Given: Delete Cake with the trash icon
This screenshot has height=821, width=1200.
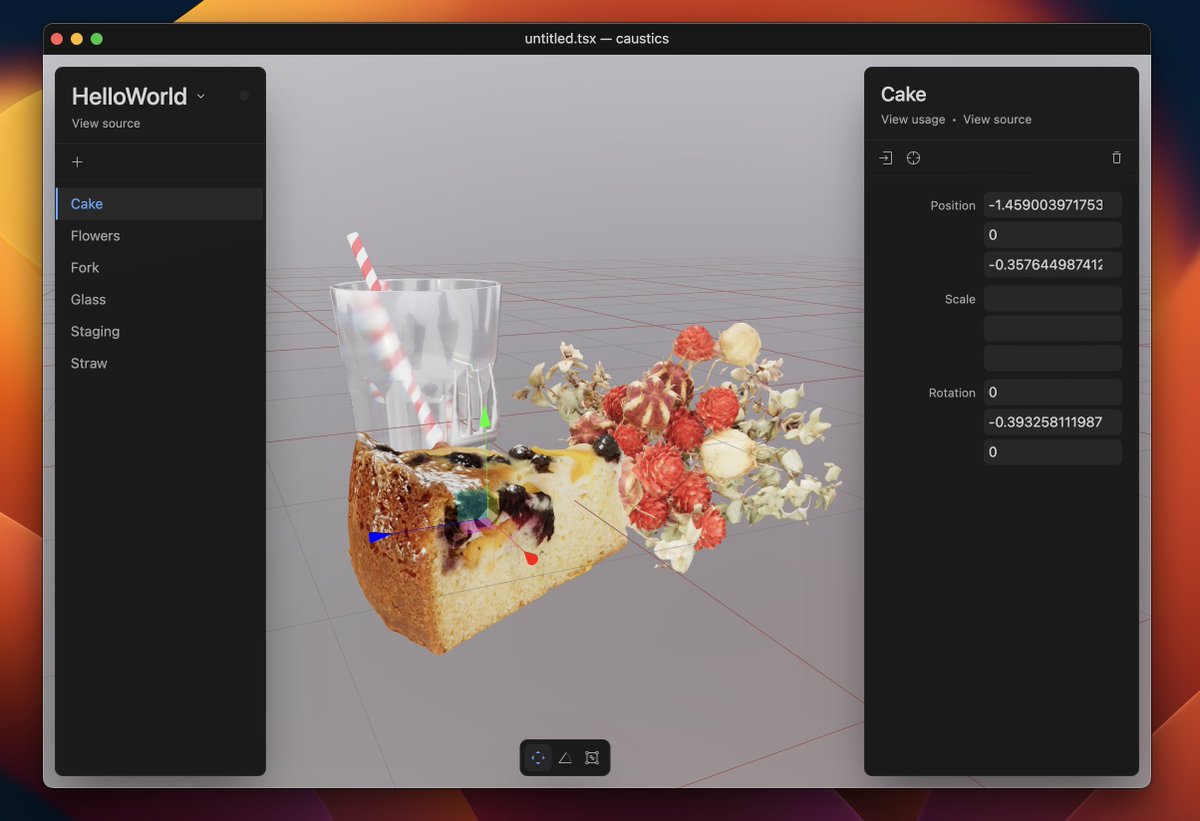Looking at the screenshot, I should (x=1117, y=158).
